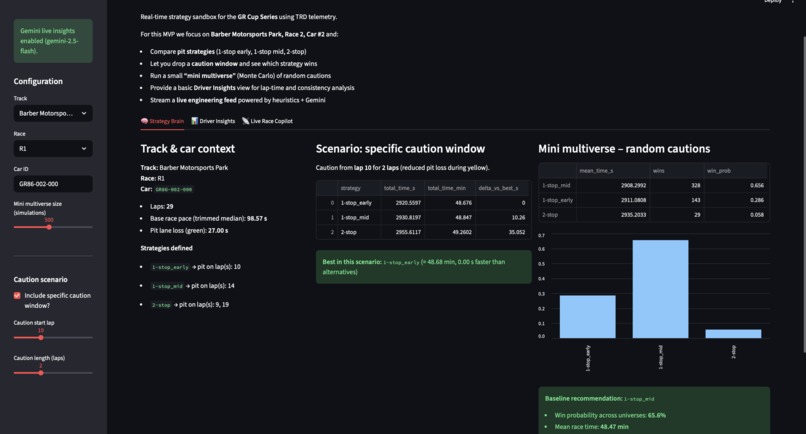Adjust the Mini multiverse size slider handle
This screenshot has width=806, height=434.
49,227
